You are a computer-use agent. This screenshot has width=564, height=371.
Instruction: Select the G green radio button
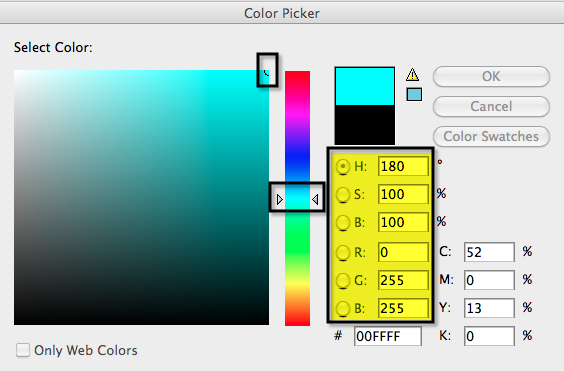point(343,280)
